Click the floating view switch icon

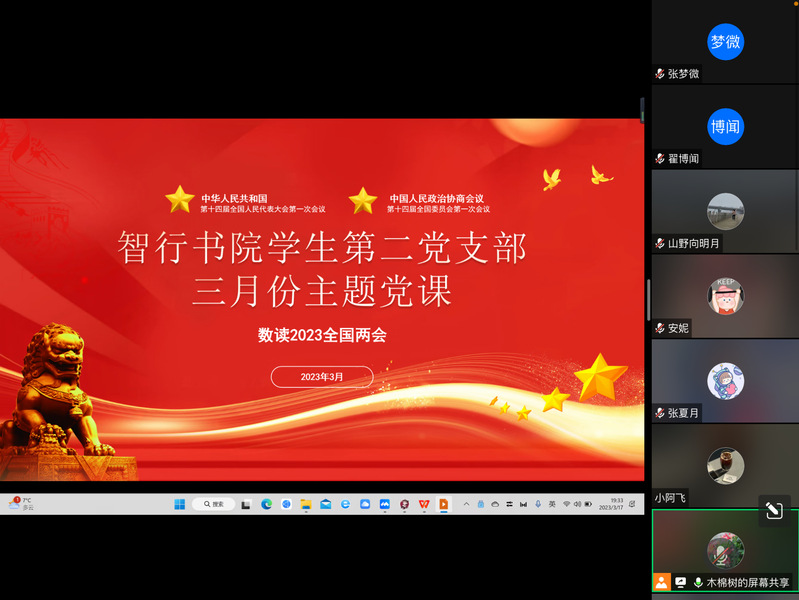[773, 510]
